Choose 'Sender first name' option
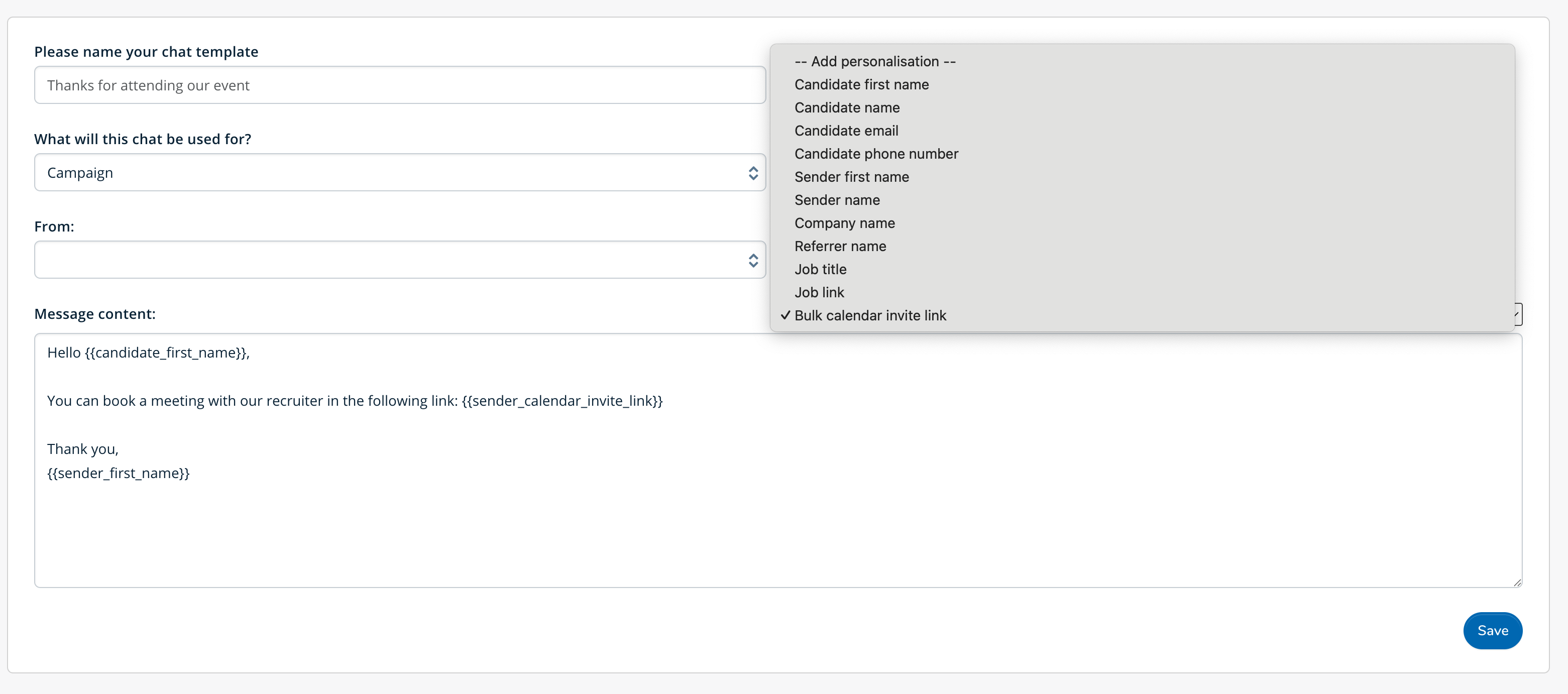 tap(852, 177)
